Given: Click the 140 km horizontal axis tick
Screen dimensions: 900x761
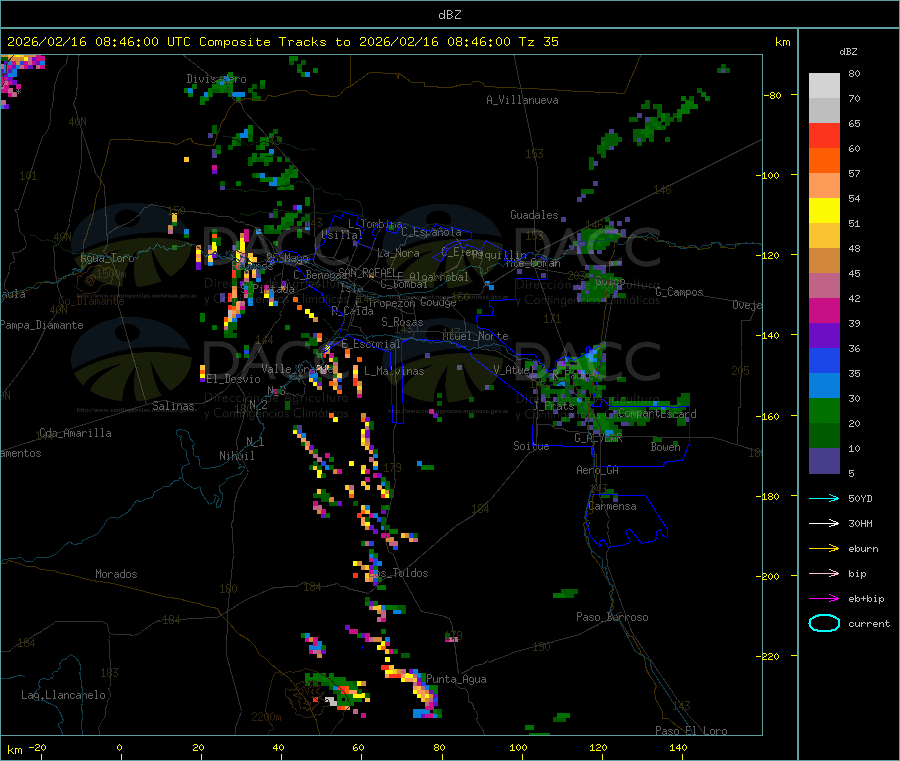Looking at the screenshot, I should 678,747.
